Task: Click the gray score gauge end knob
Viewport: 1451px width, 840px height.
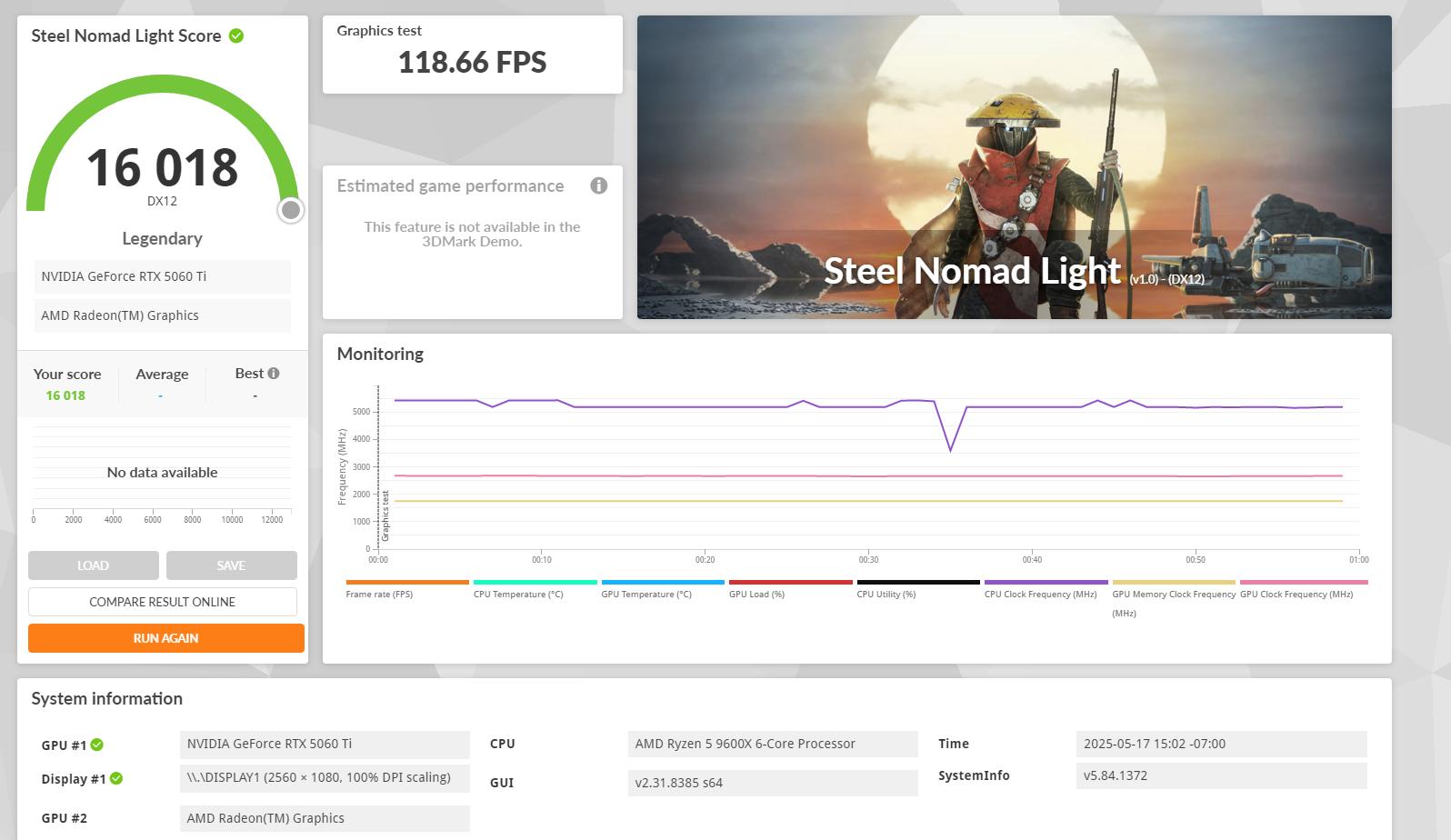Action: 291,210
